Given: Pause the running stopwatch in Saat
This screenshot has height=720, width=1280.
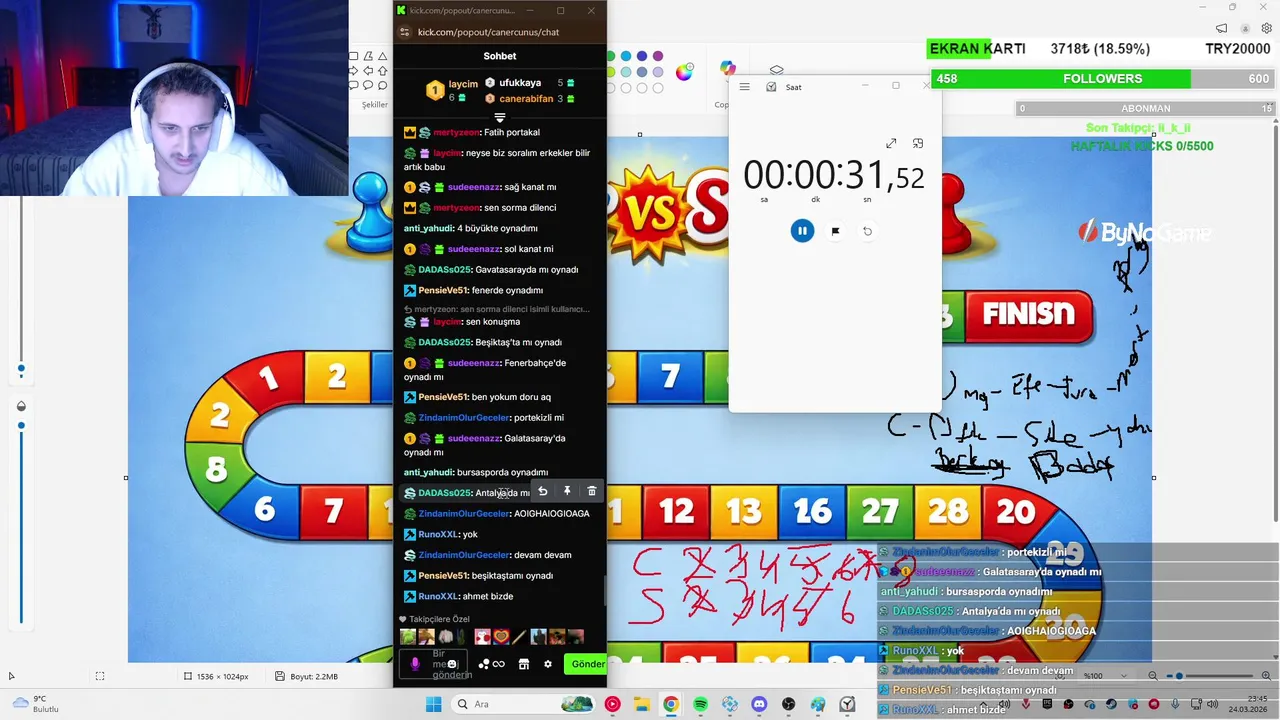Looking at the screenshot, I should [x=802, y=231].
